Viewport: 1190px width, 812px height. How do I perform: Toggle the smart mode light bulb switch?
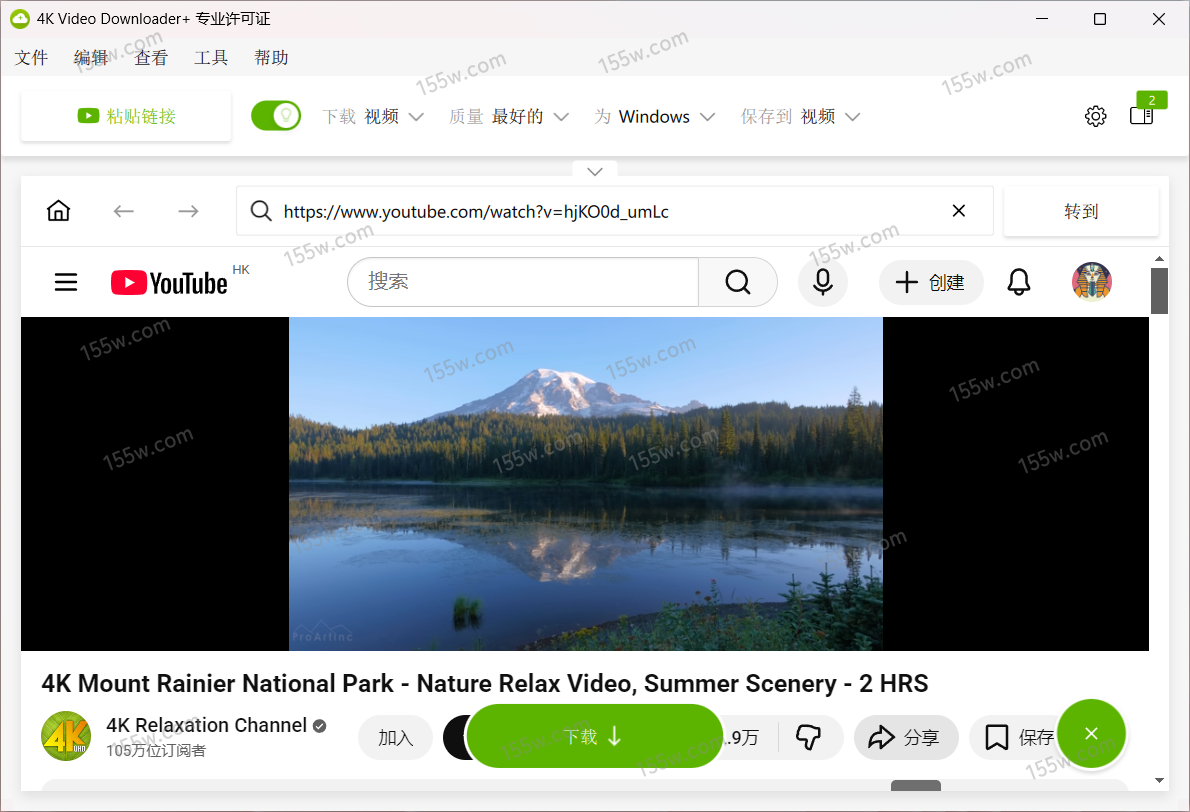tap(276, 116)
